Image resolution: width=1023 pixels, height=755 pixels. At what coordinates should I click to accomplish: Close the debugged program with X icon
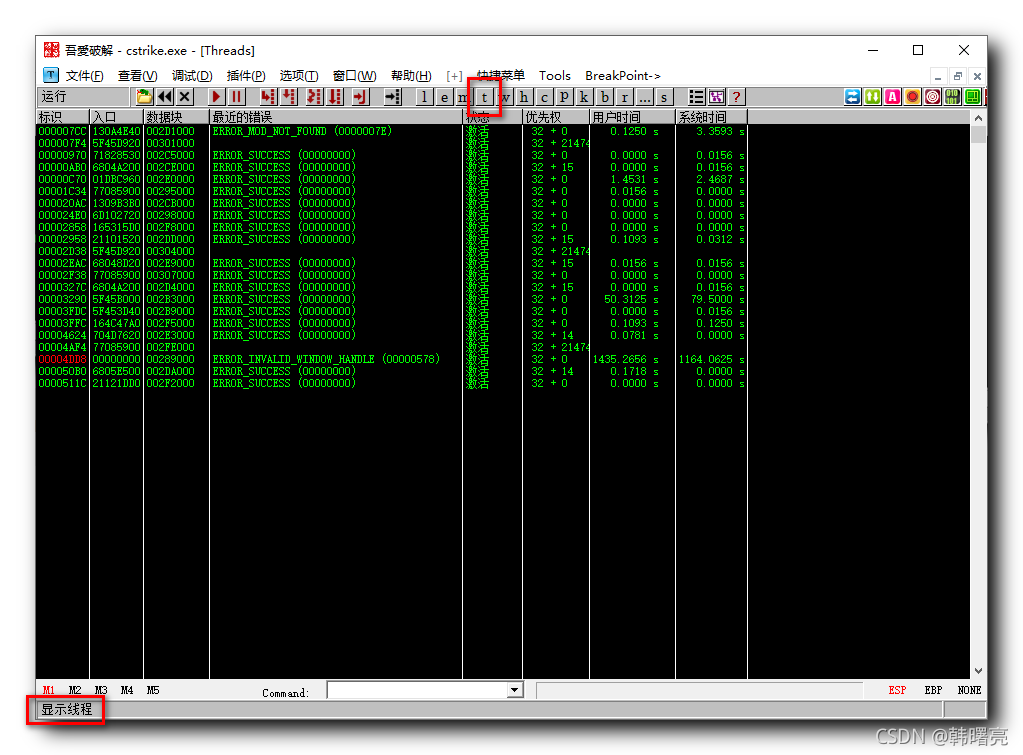185,97
